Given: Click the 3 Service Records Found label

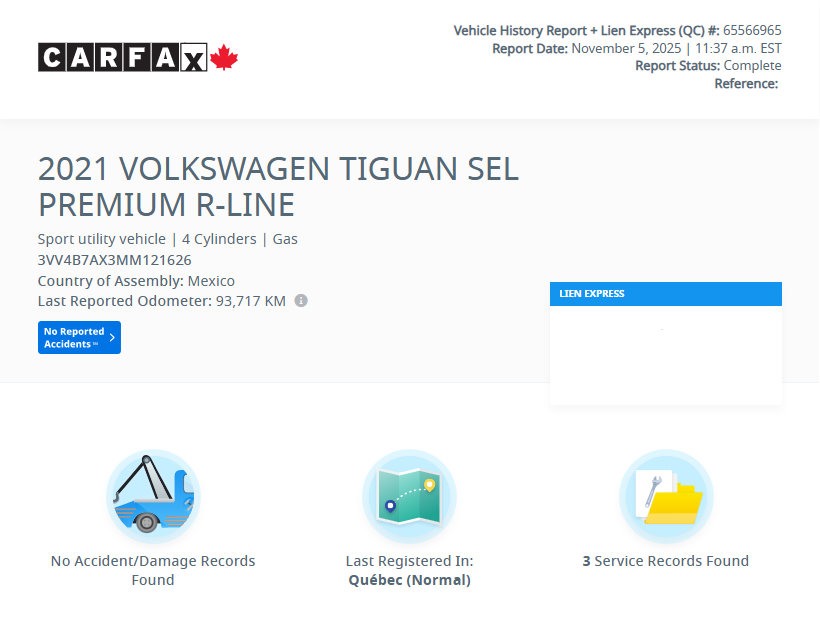Looking at the screenshot, I should 666,561.
